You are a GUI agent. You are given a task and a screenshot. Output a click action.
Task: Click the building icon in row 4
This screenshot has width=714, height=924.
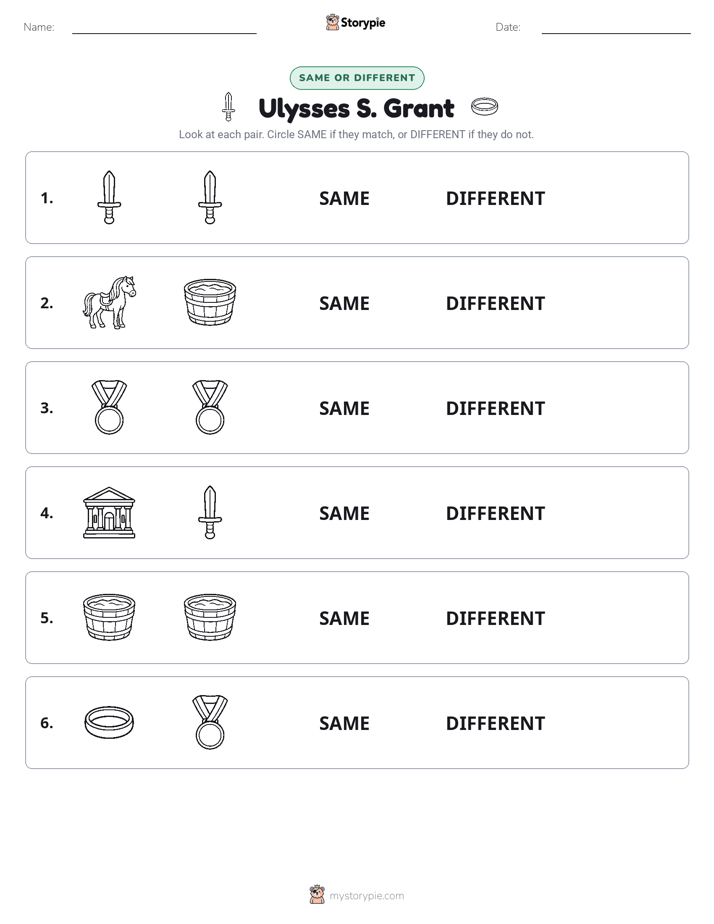pyautogui.click(x=109, y=513)
